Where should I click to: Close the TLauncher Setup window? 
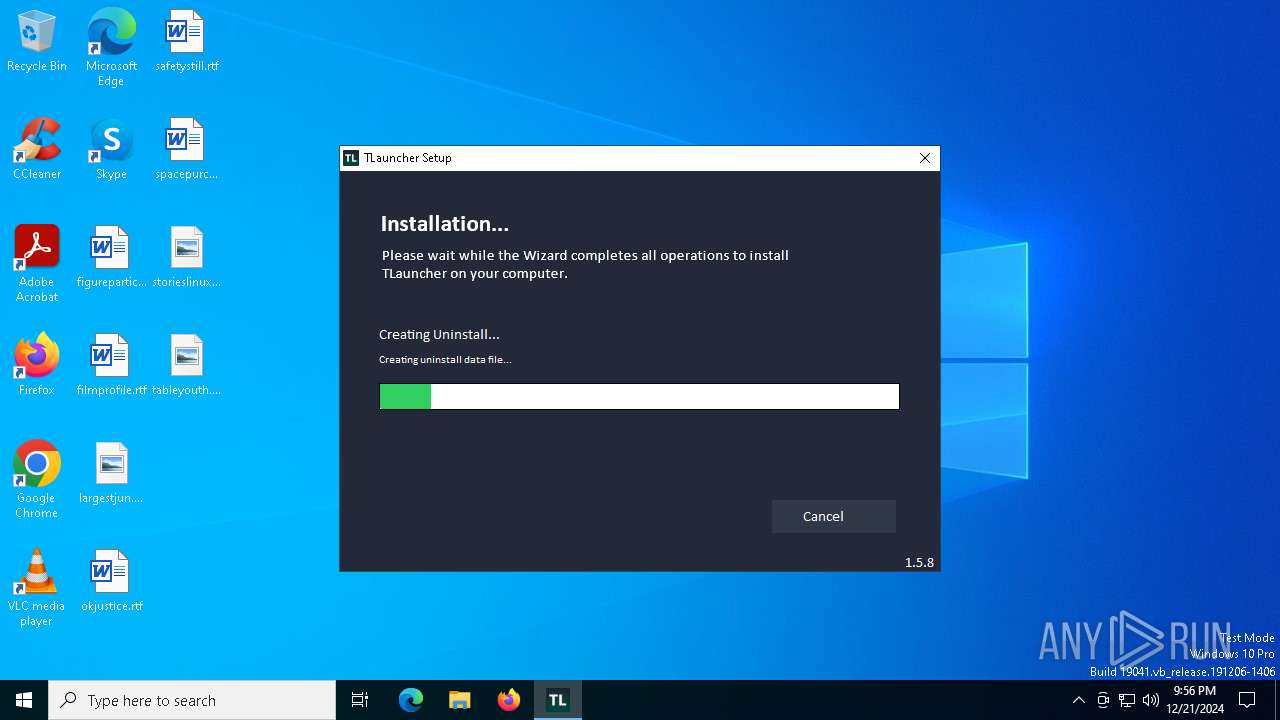click(x=925, y=158)
